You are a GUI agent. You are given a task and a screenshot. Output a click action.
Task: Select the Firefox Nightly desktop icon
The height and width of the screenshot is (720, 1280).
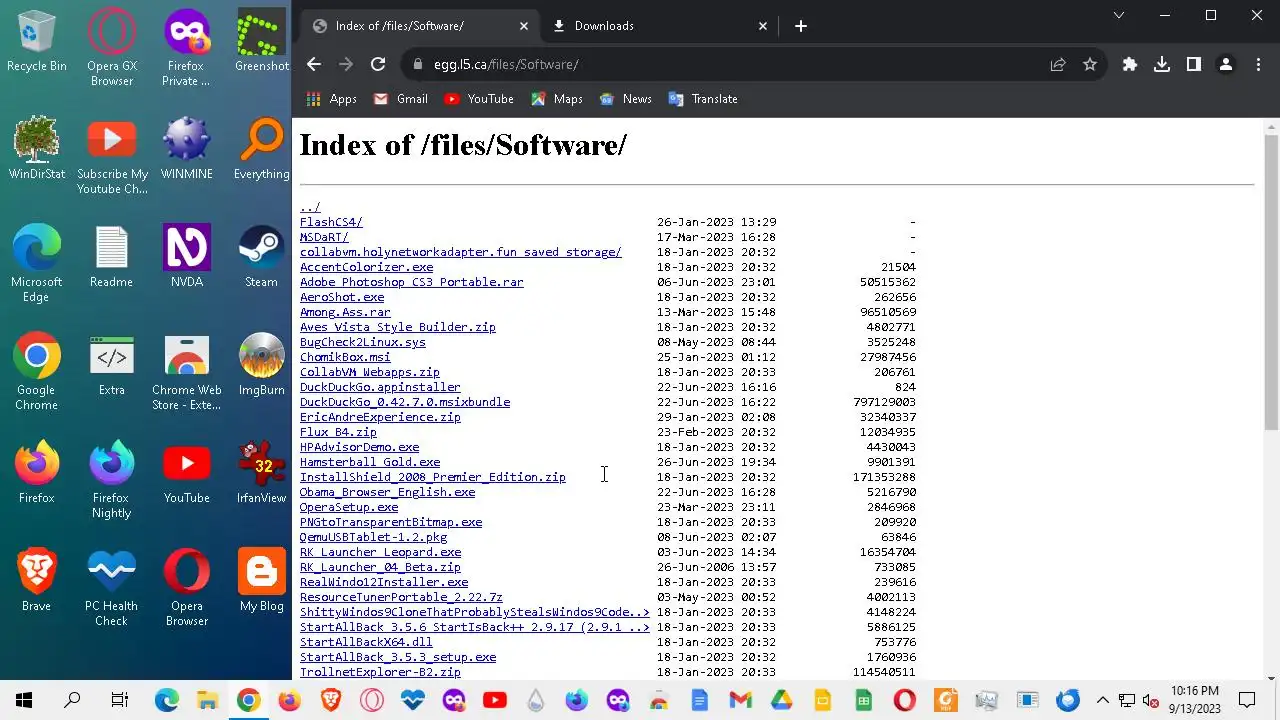point(112,480)
